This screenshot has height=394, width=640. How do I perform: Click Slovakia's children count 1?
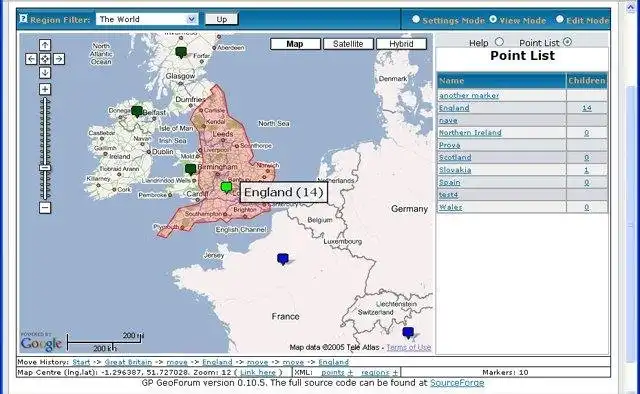(587, 170)
